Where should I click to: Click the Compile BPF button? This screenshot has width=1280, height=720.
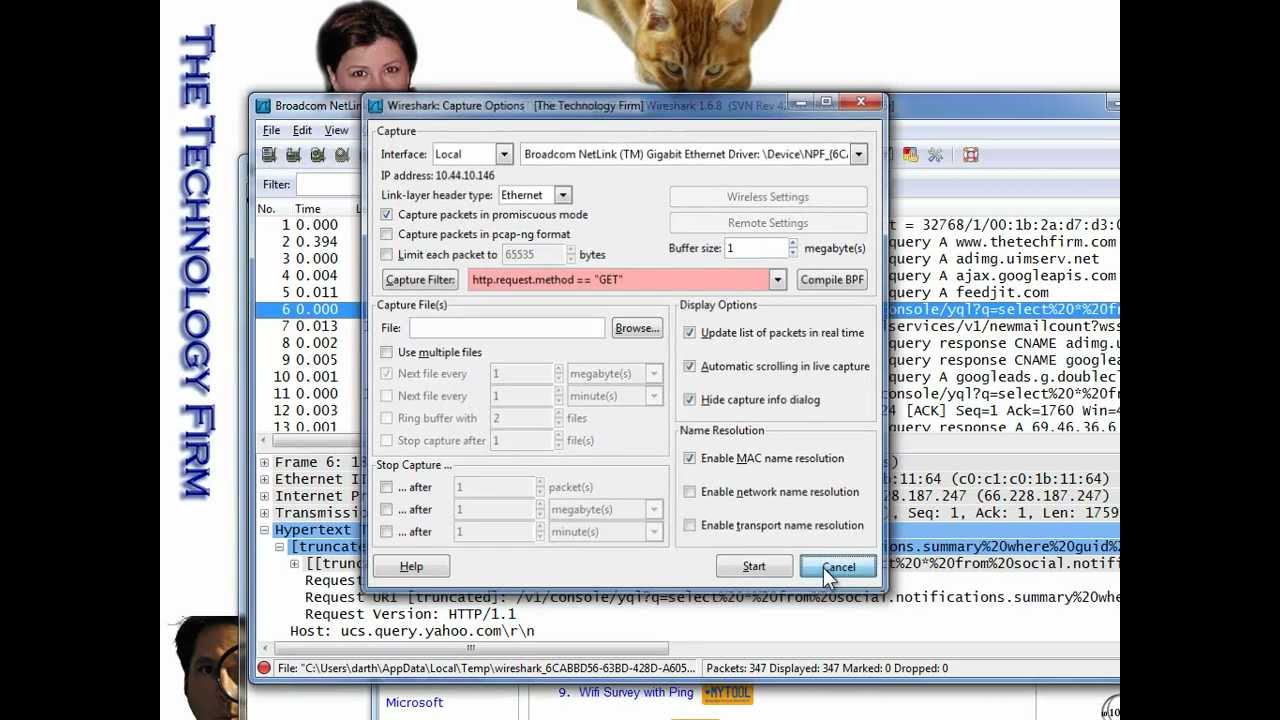832,280
